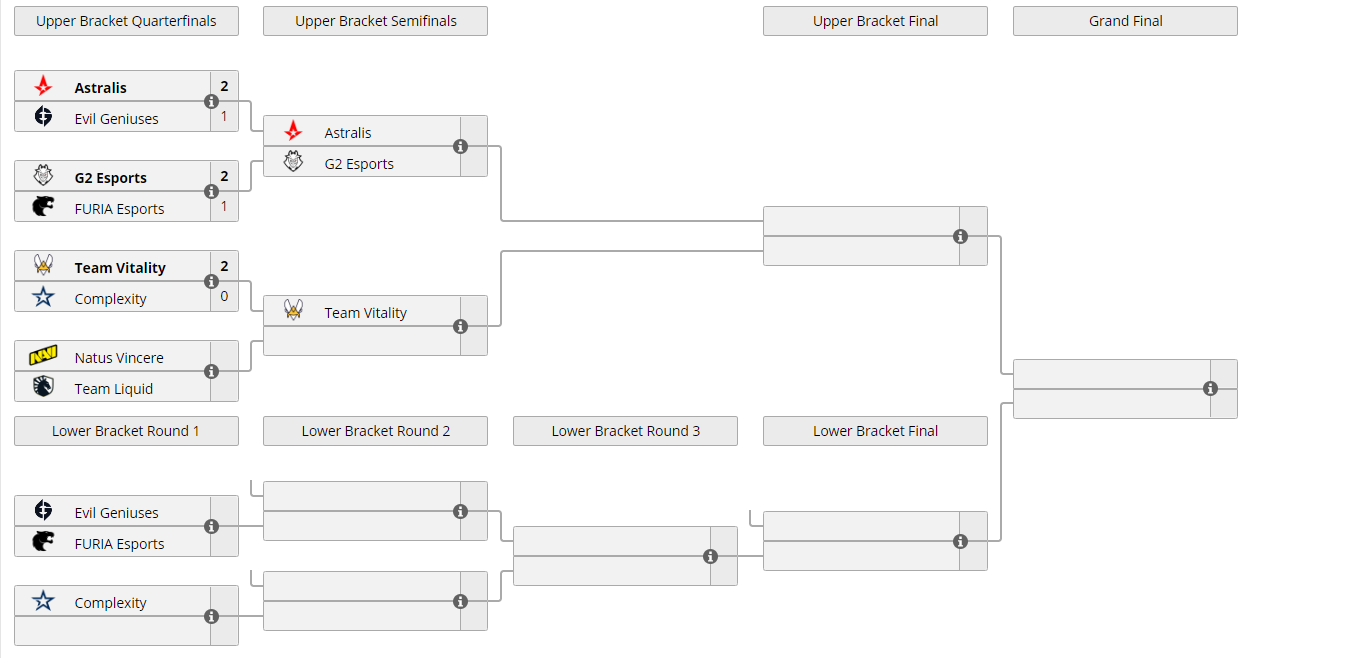
Task: Click the Astralis logo in the quarterfinals
Action: pyautogui.click(x=43, y=87)
